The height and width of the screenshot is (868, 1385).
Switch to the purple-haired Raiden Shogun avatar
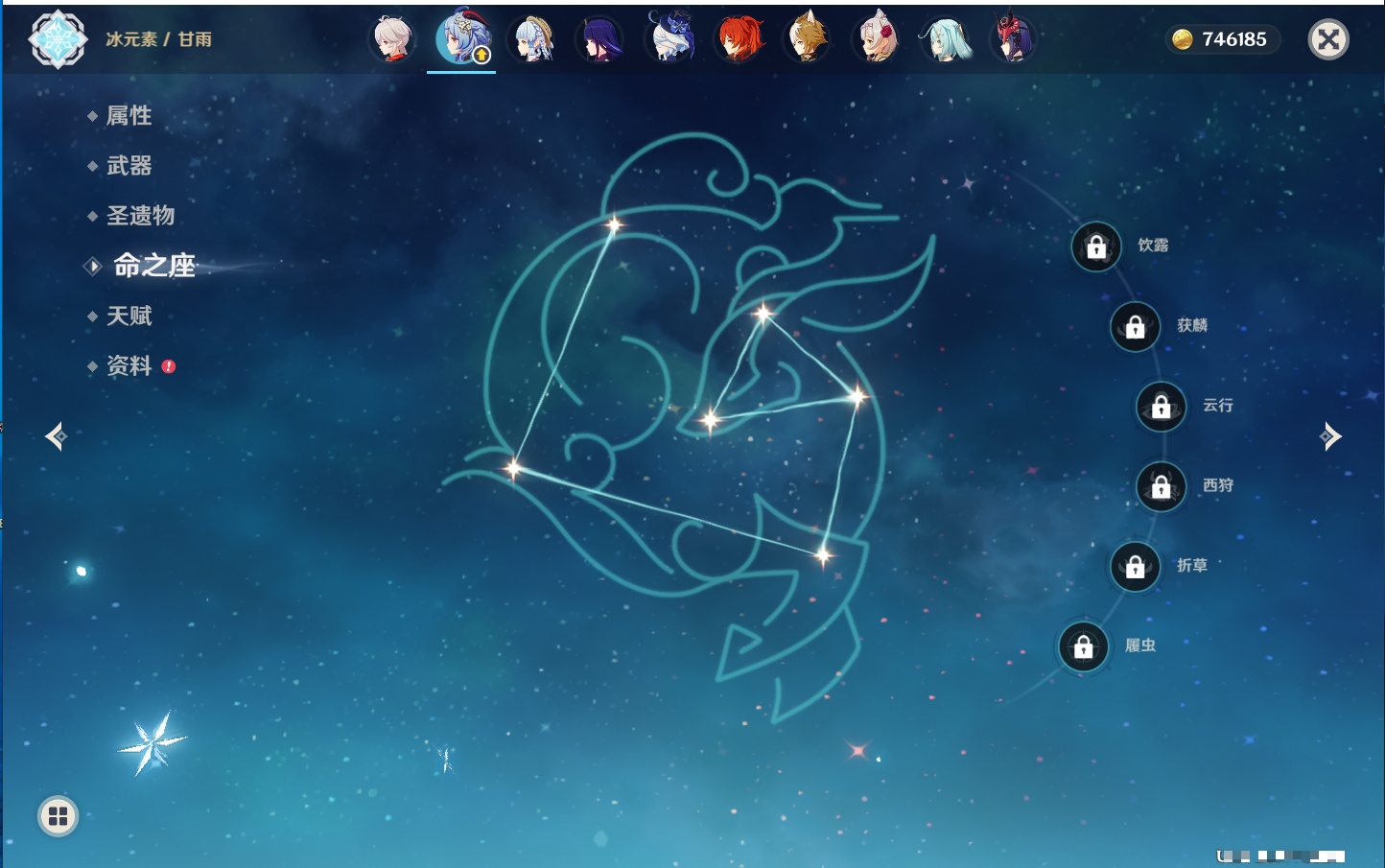coord(600,39)
